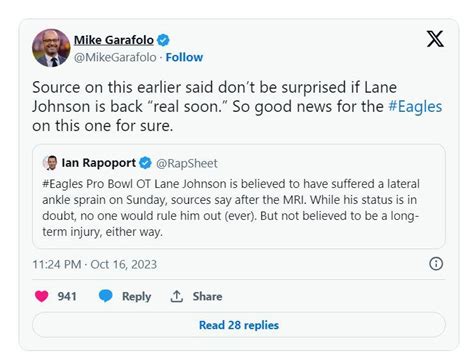
Task: Click the X logo icon
Action: [435, 39]
